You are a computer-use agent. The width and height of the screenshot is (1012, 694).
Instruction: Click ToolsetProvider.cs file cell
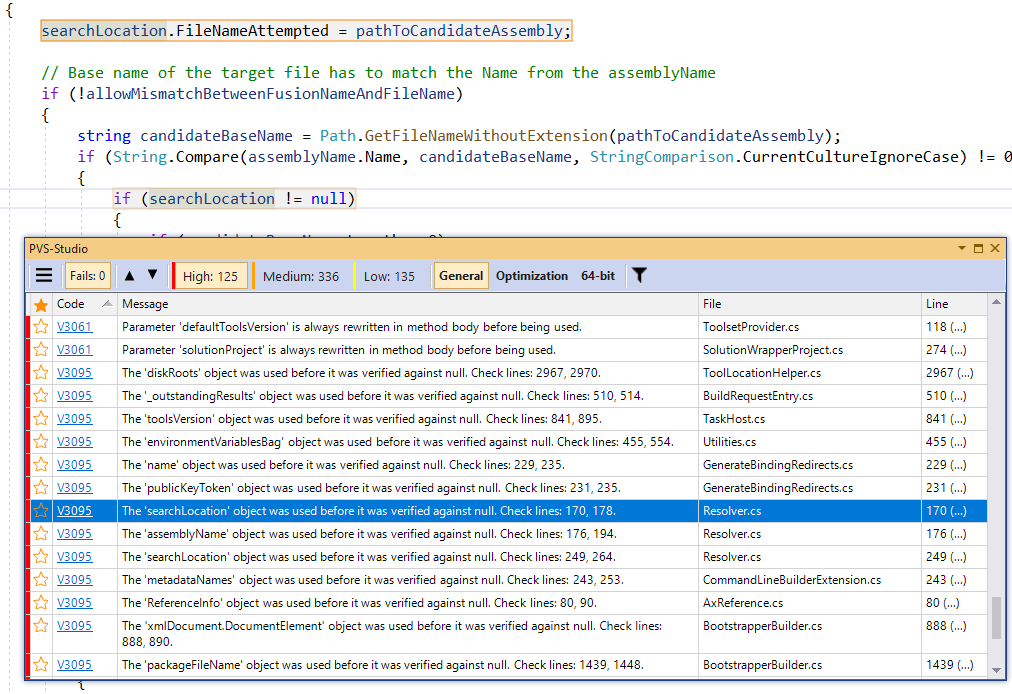click(810, 327)
